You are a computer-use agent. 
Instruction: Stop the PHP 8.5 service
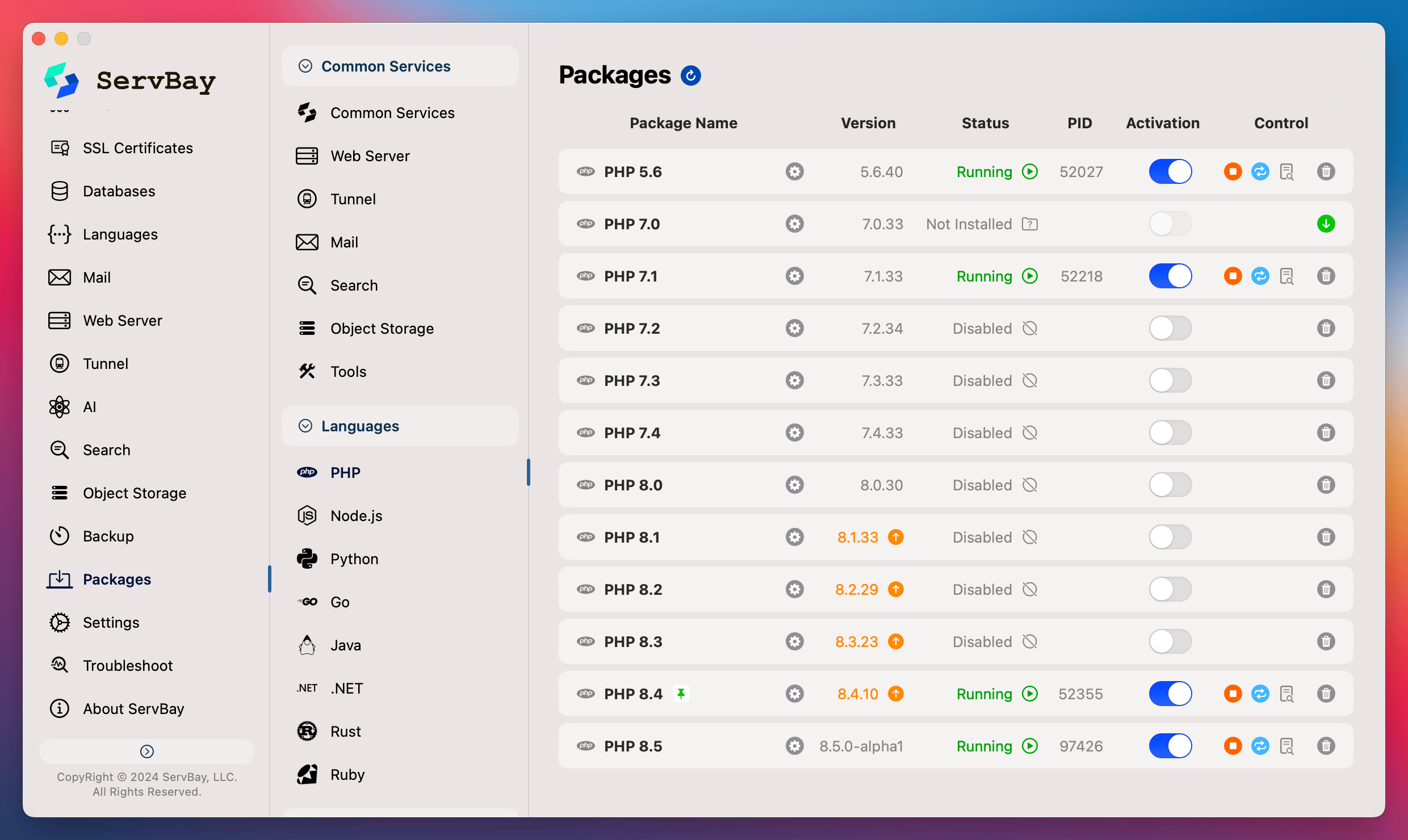click(x=1233, y=746)
